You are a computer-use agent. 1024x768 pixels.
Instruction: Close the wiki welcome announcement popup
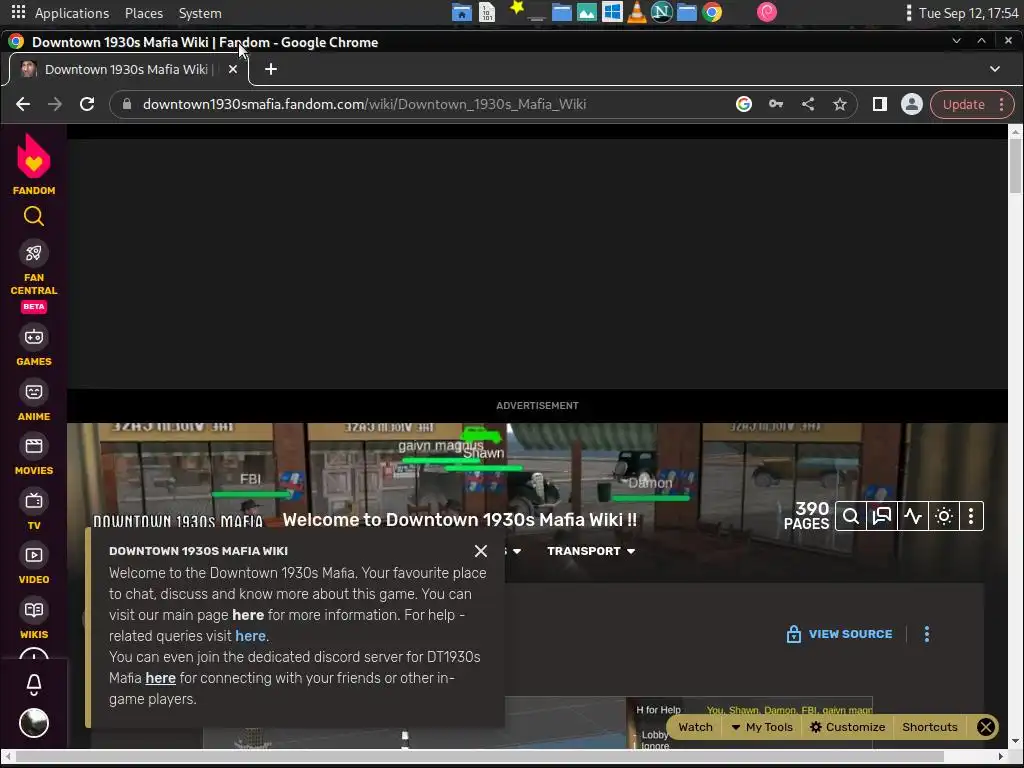click(481, 551)
